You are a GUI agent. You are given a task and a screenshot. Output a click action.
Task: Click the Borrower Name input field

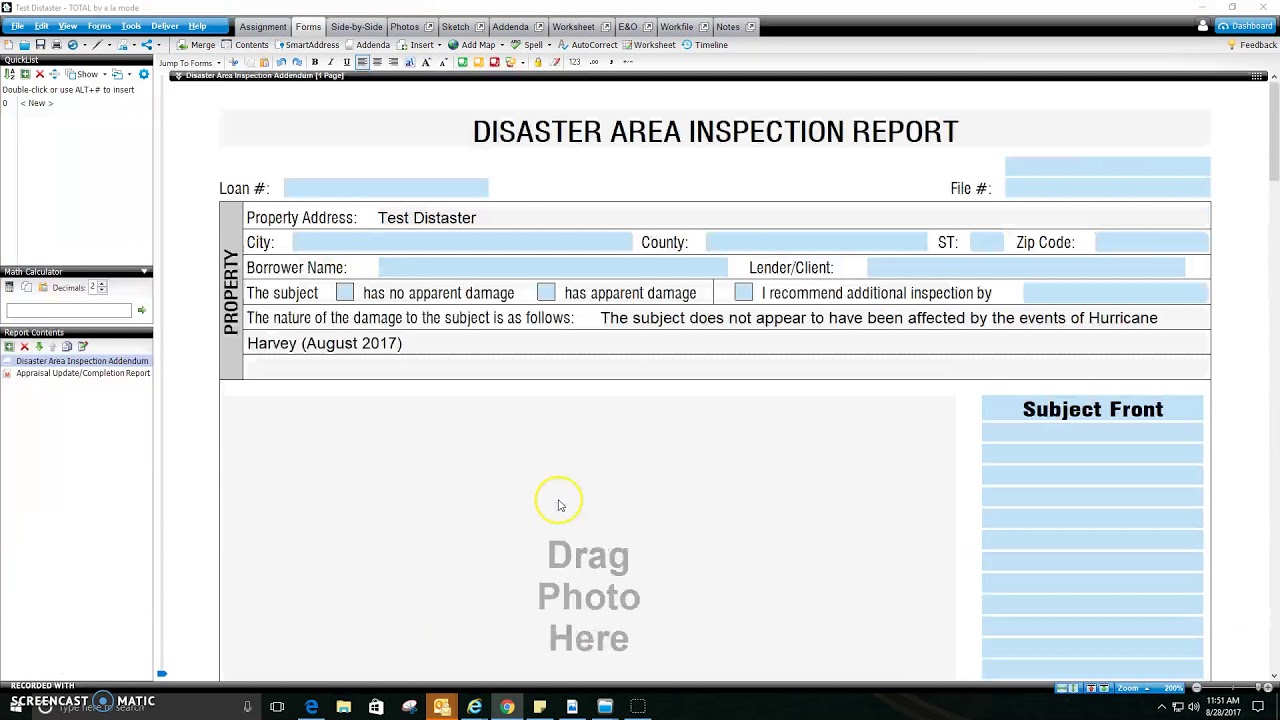(x=553, y=267)
